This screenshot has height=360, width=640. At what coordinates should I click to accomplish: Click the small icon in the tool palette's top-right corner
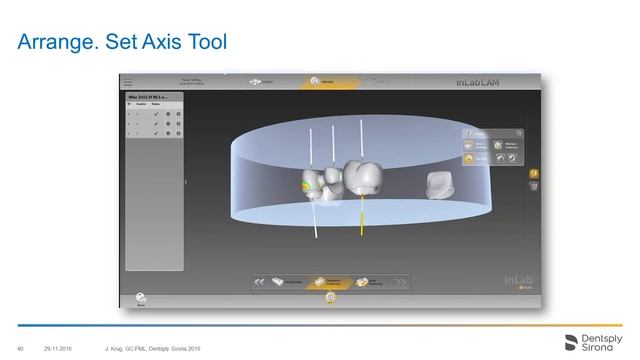519,133
